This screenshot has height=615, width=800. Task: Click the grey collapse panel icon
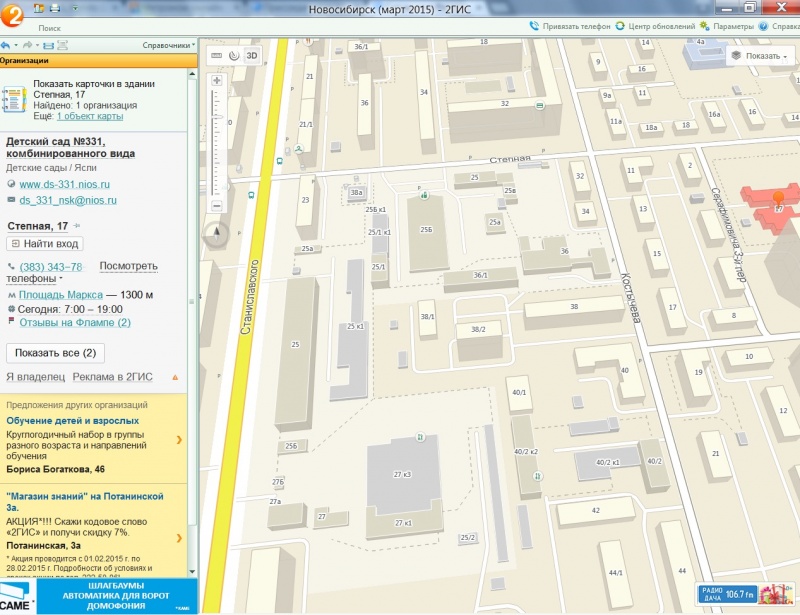pos(62,45)
